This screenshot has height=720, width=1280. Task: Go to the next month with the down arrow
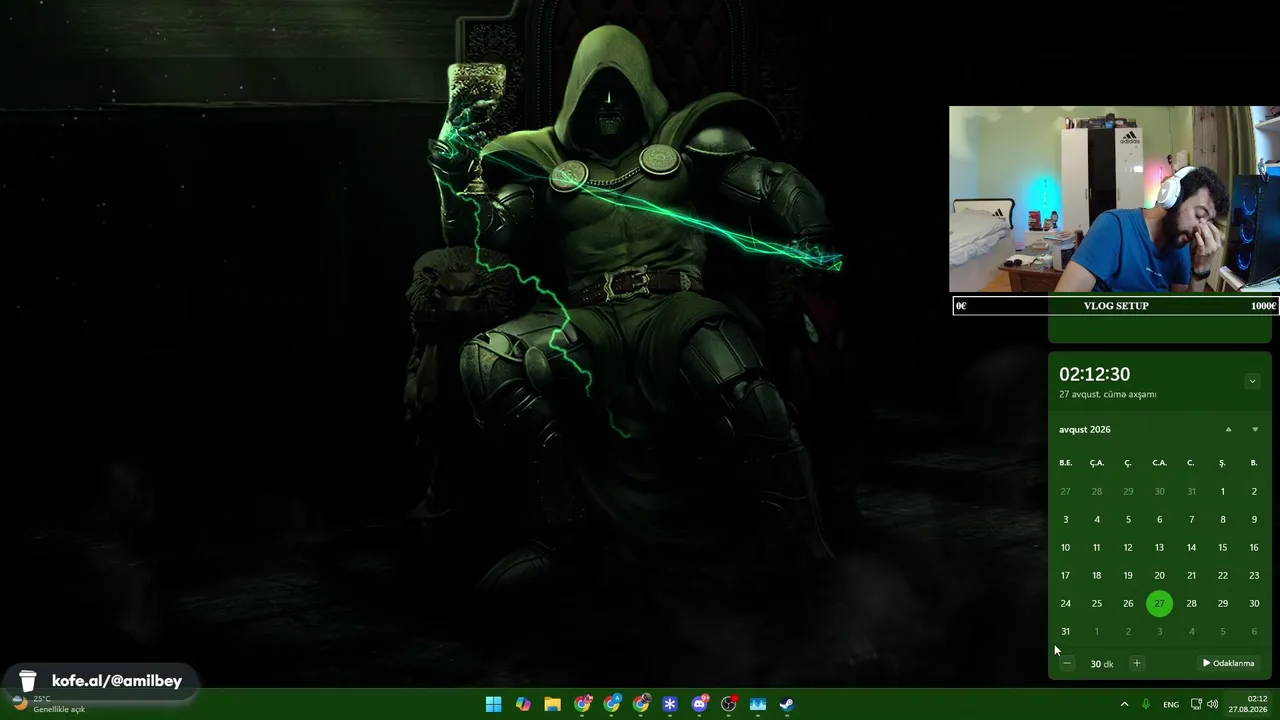[1255, 430]
